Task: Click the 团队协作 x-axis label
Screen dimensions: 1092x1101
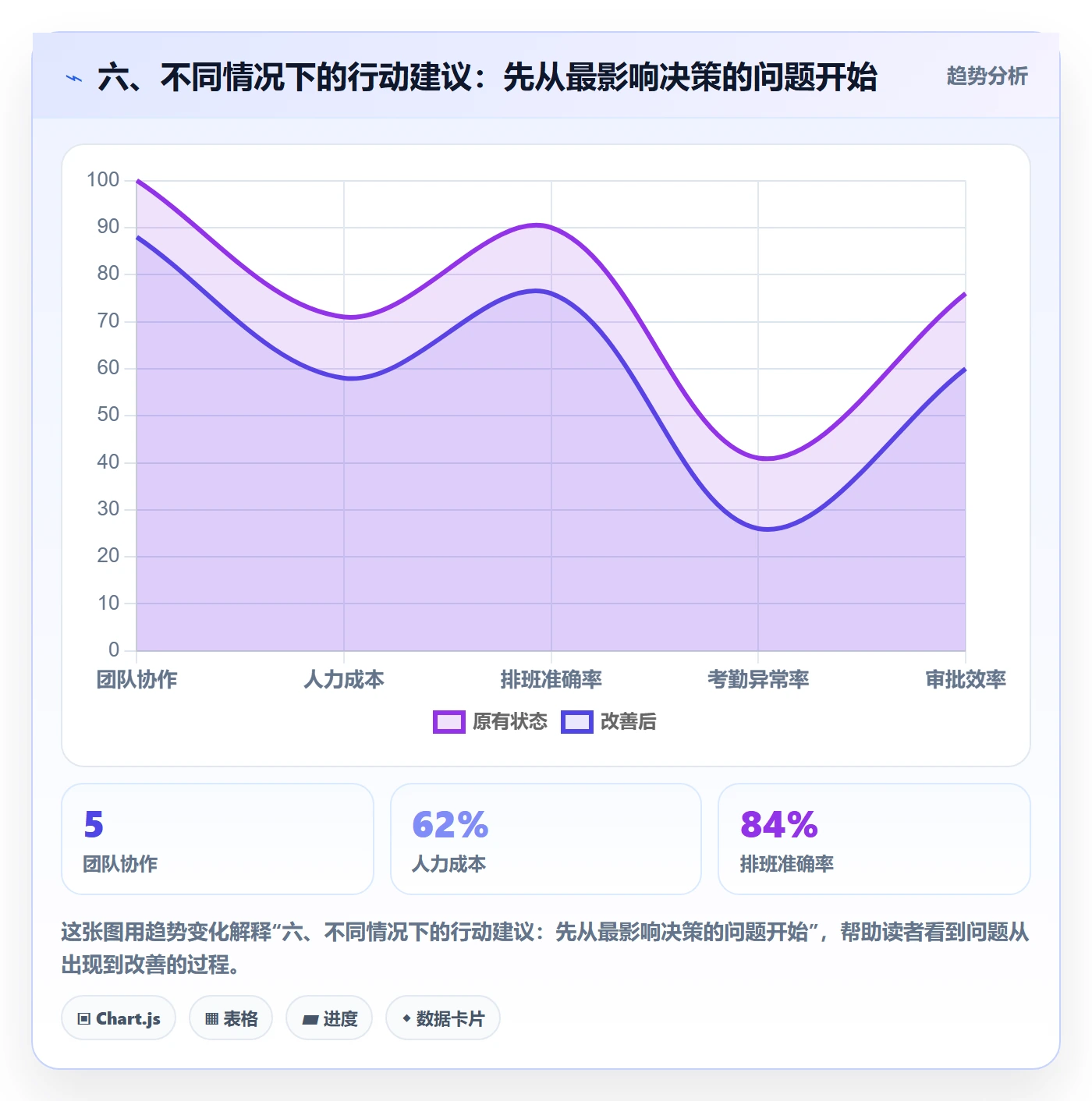Action: (x=136, y=679)
